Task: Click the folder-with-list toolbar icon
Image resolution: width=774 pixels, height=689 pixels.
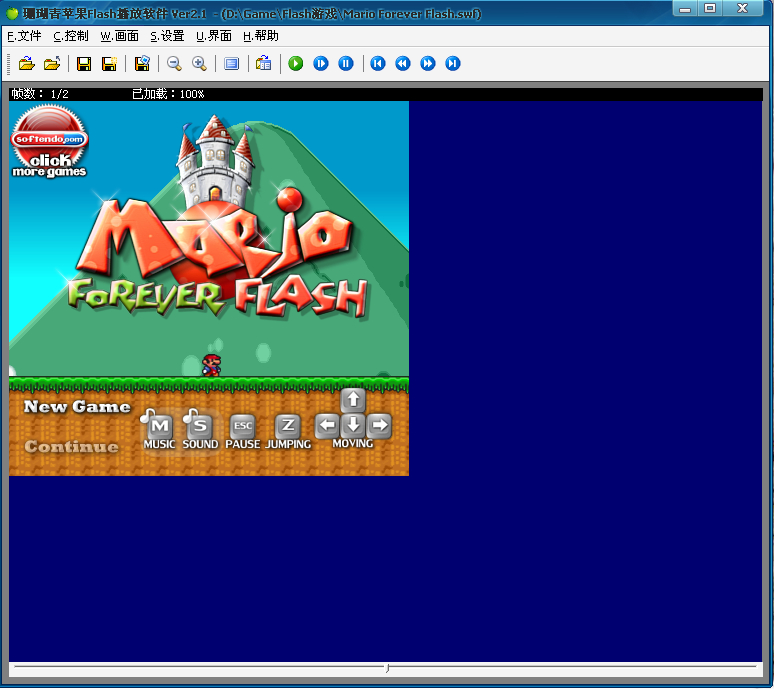Action: 264,64
